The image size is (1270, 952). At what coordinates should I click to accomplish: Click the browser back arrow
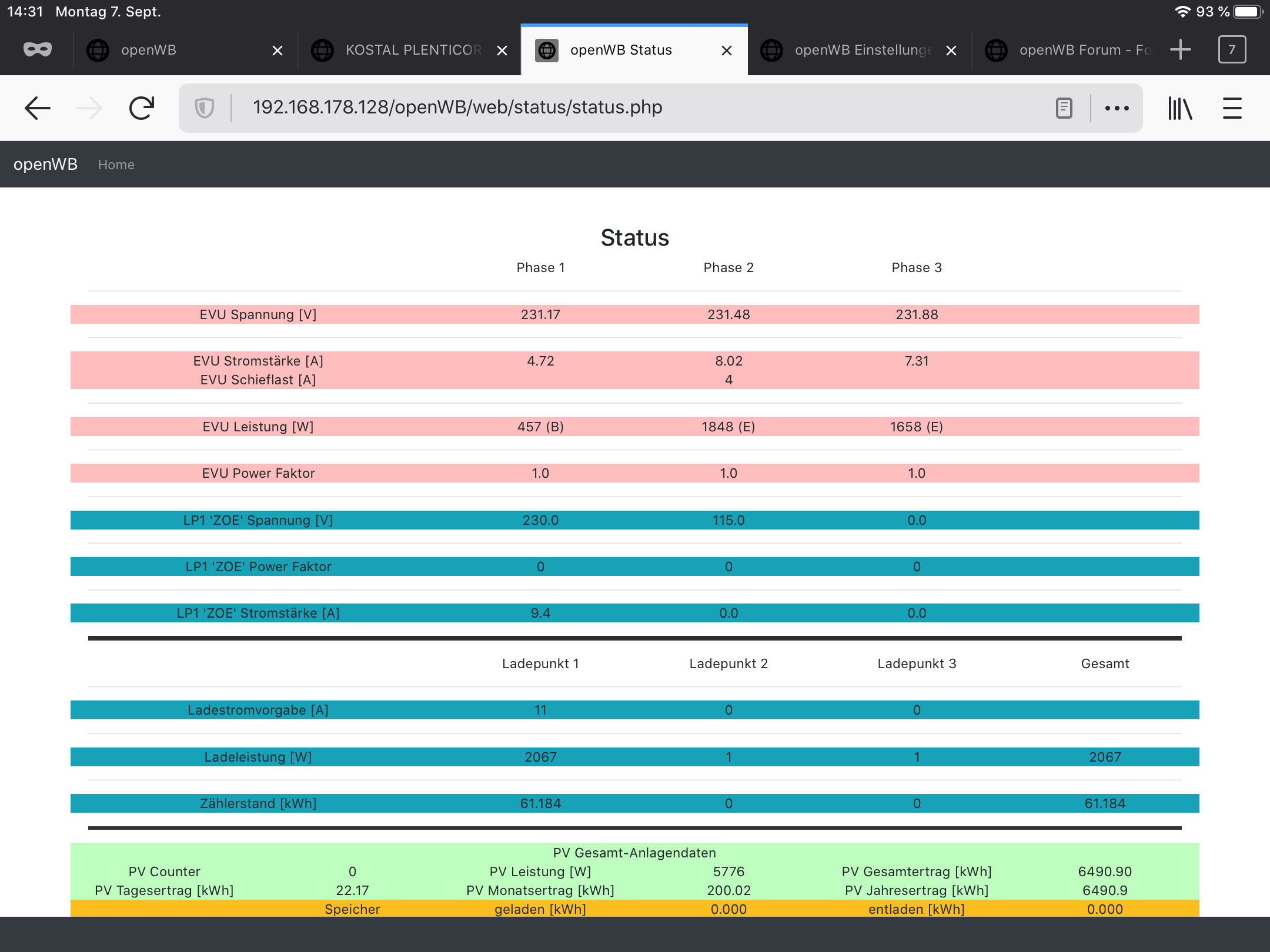38,108
